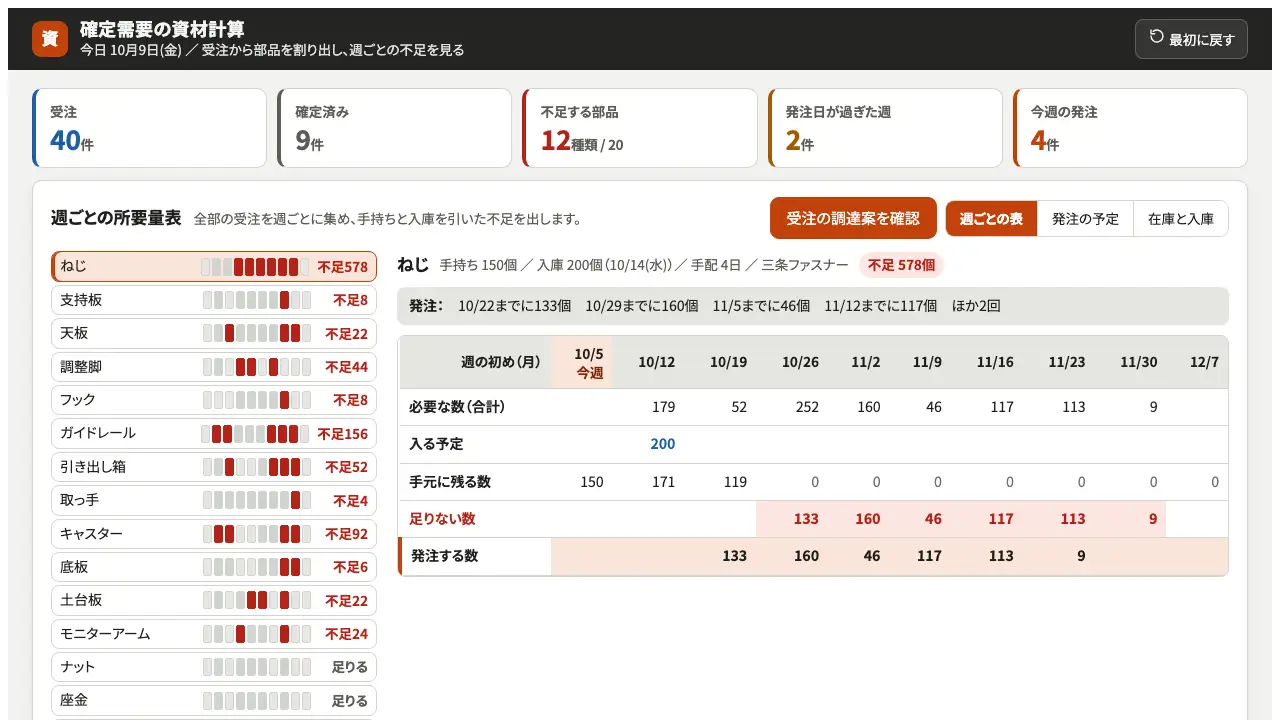1280x720 pixels.
Task: Click the 10/22までに133個 order text
Action: 514,306
